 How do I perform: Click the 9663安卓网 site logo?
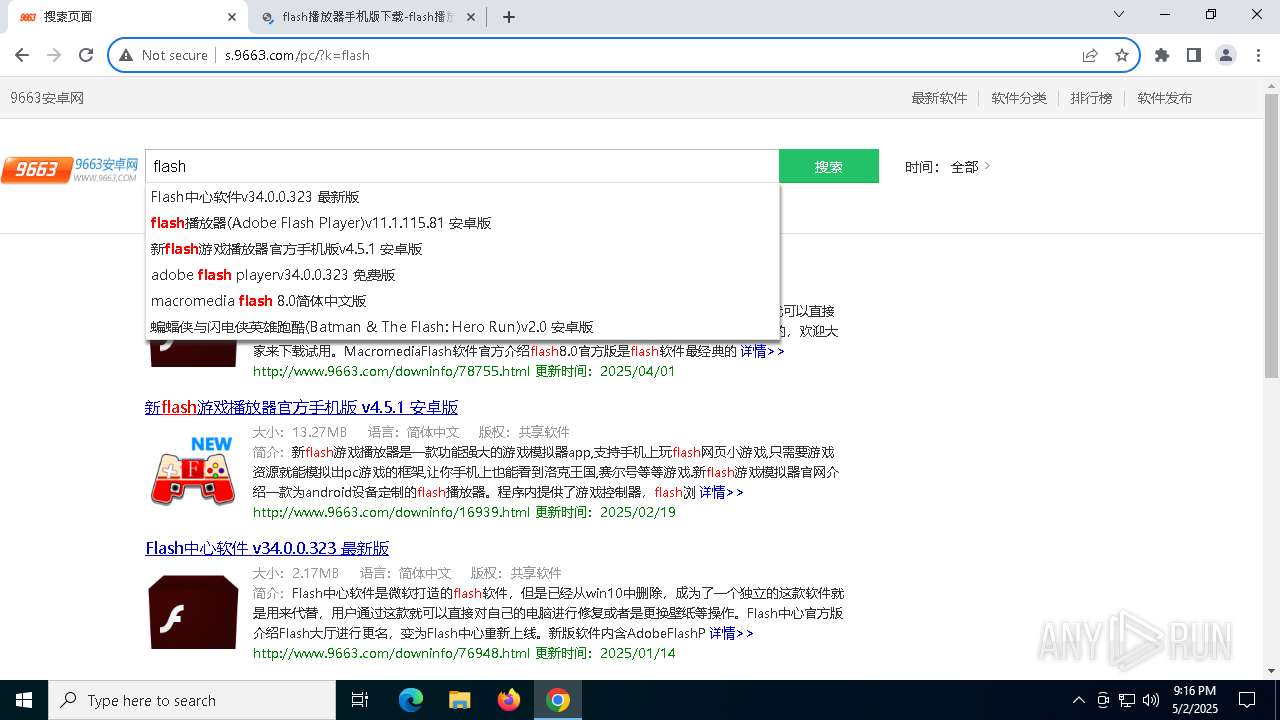point(70,169)
